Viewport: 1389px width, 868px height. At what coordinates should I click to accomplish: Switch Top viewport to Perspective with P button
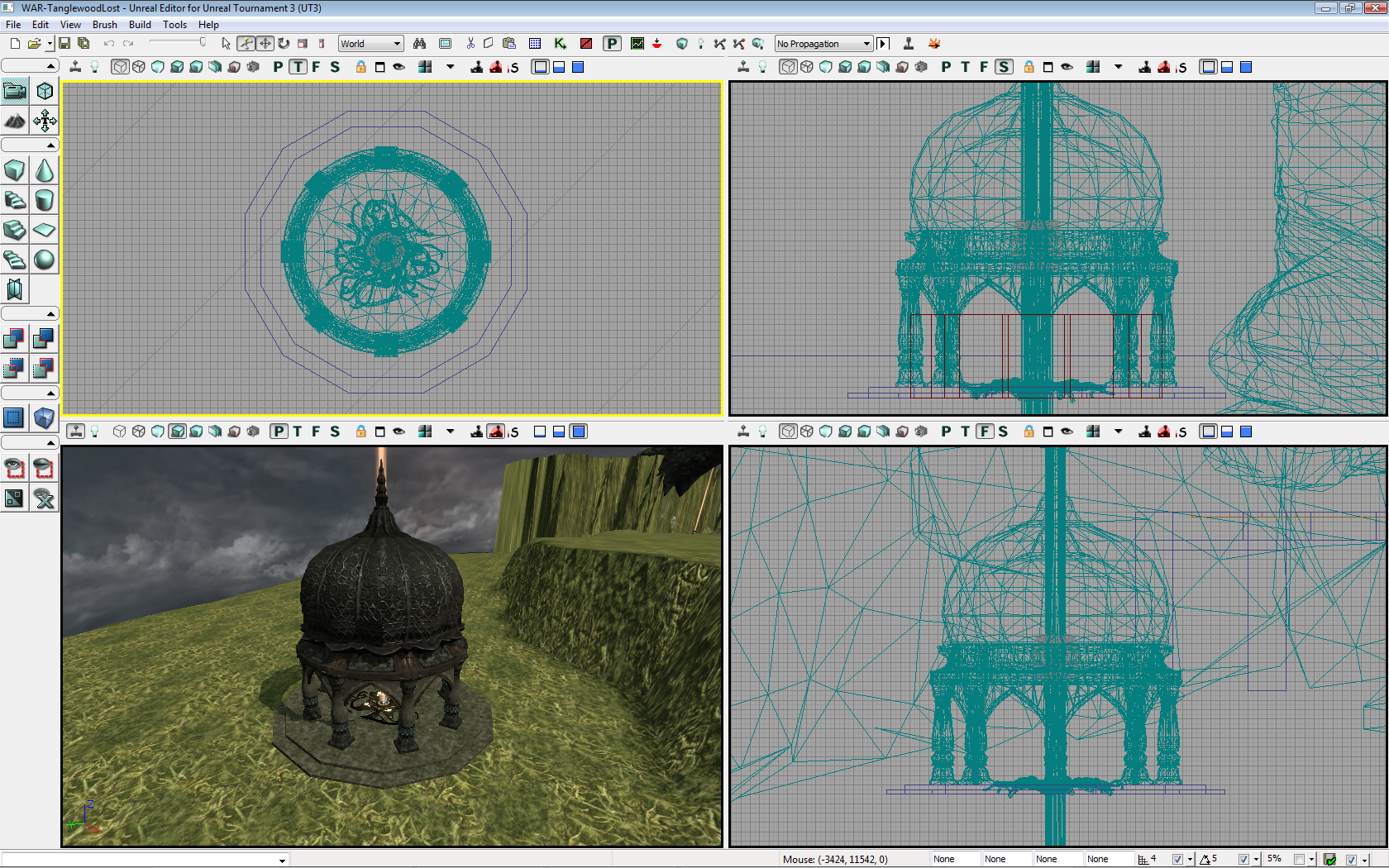(x=278, y=67)
